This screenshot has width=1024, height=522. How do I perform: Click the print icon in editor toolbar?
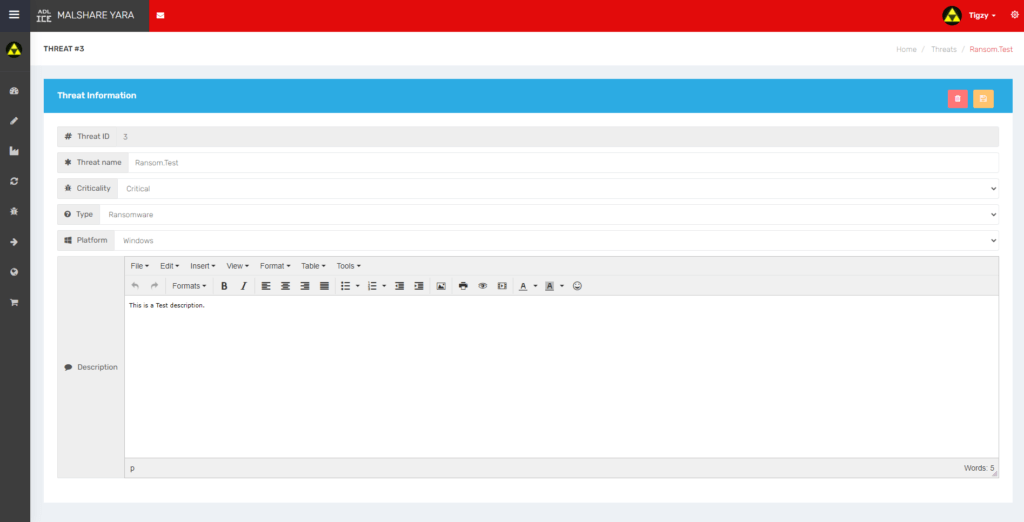tap(463, 286)
